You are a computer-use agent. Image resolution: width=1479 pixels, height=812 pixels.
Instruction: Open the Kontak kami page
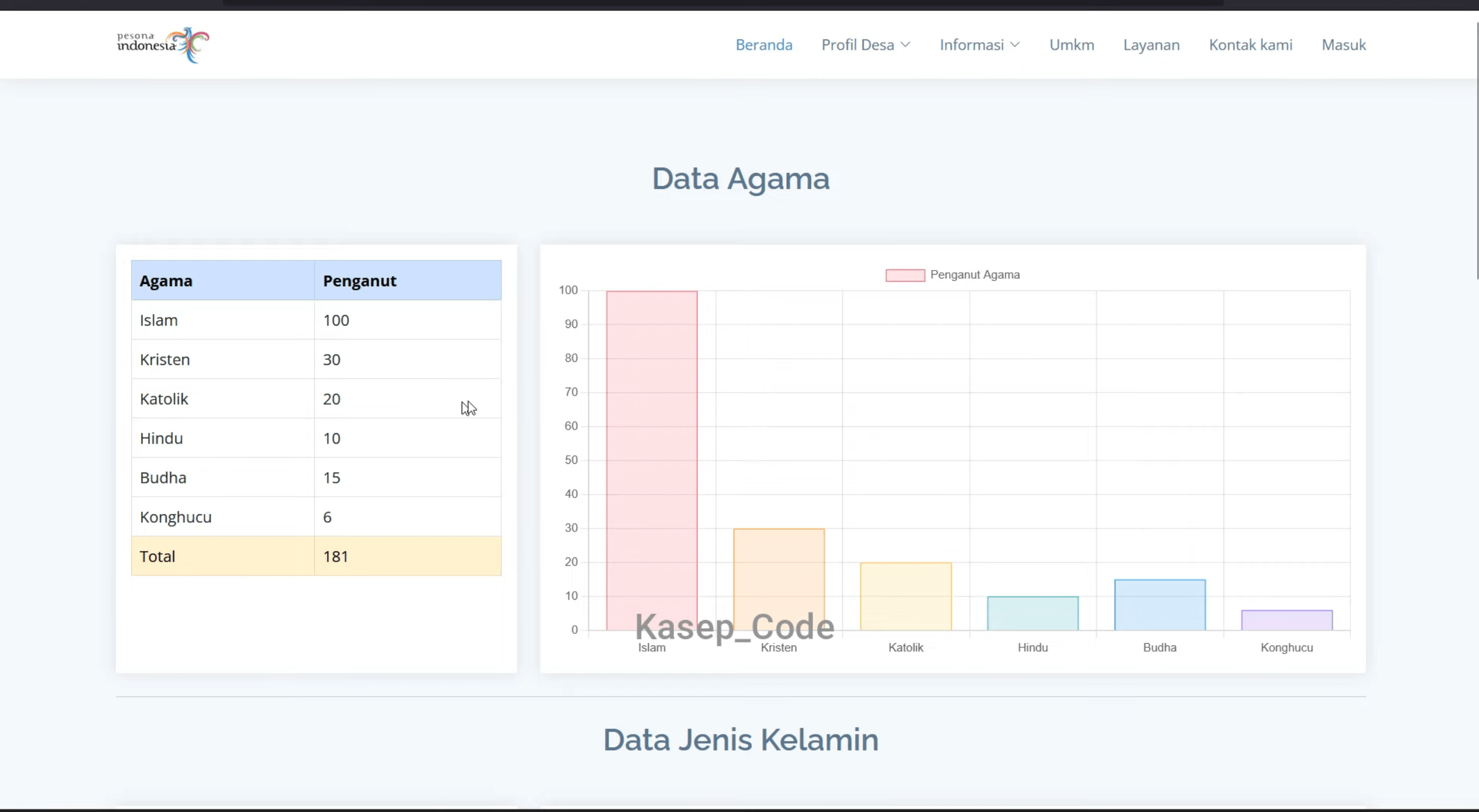tap(1251, 45)
